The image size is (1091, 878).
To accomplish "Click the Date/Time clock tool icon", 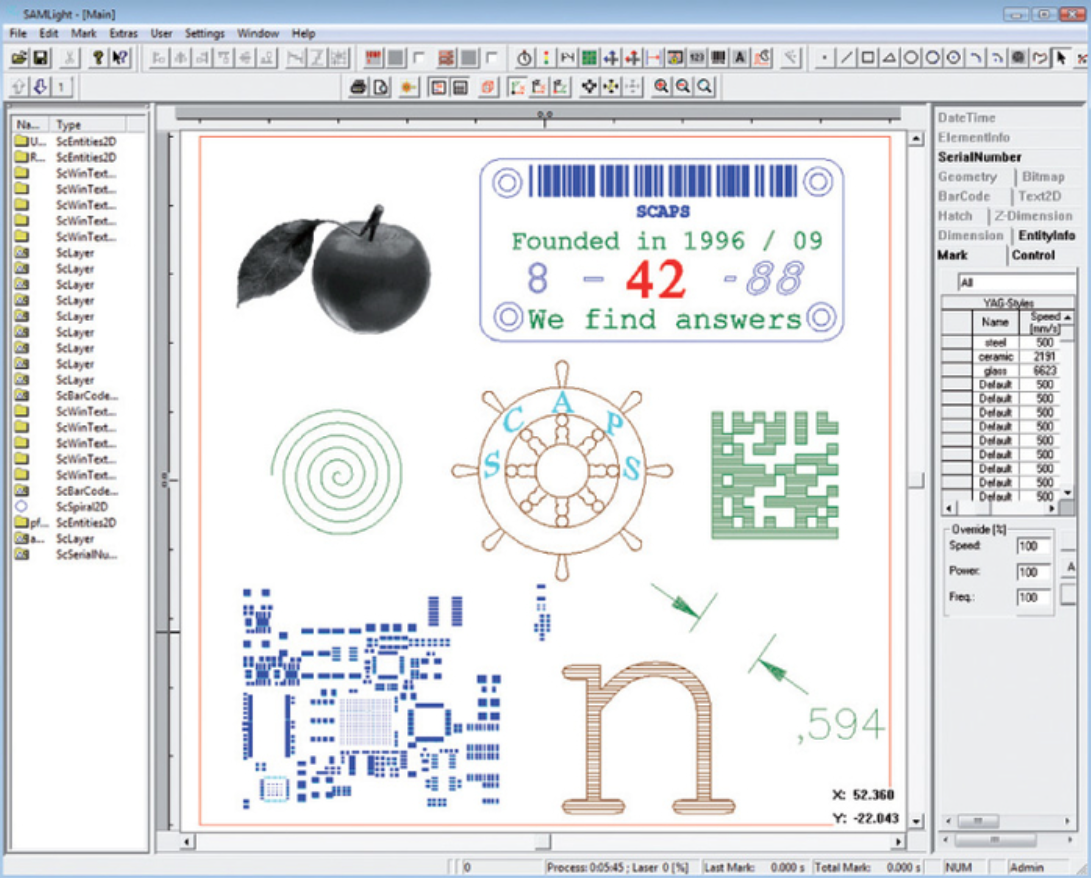I will (762, 58).
